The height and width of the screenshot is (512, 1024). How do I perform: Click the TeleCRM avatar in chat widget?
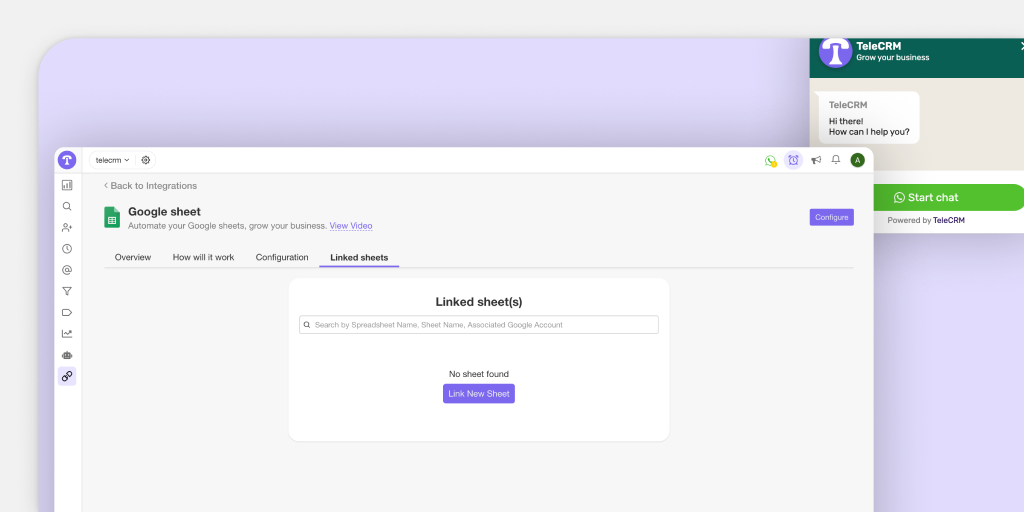pos(835,52)
